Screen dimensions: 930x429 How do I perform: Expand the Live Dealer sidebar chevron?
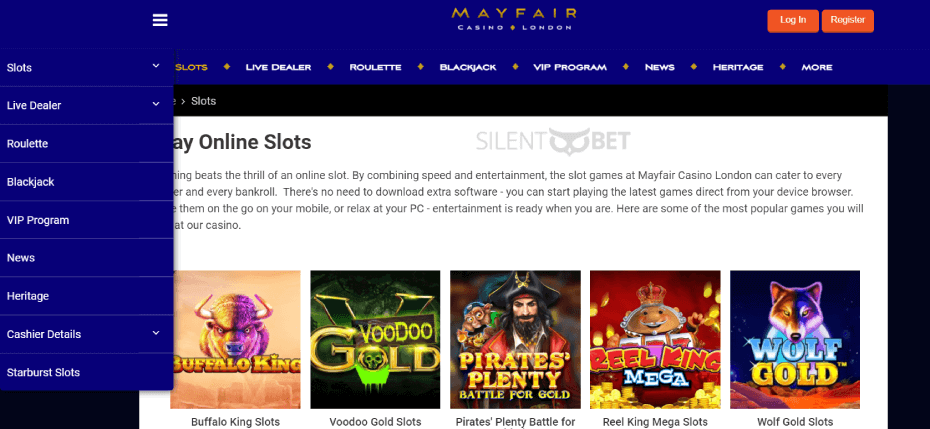[156, 104]
